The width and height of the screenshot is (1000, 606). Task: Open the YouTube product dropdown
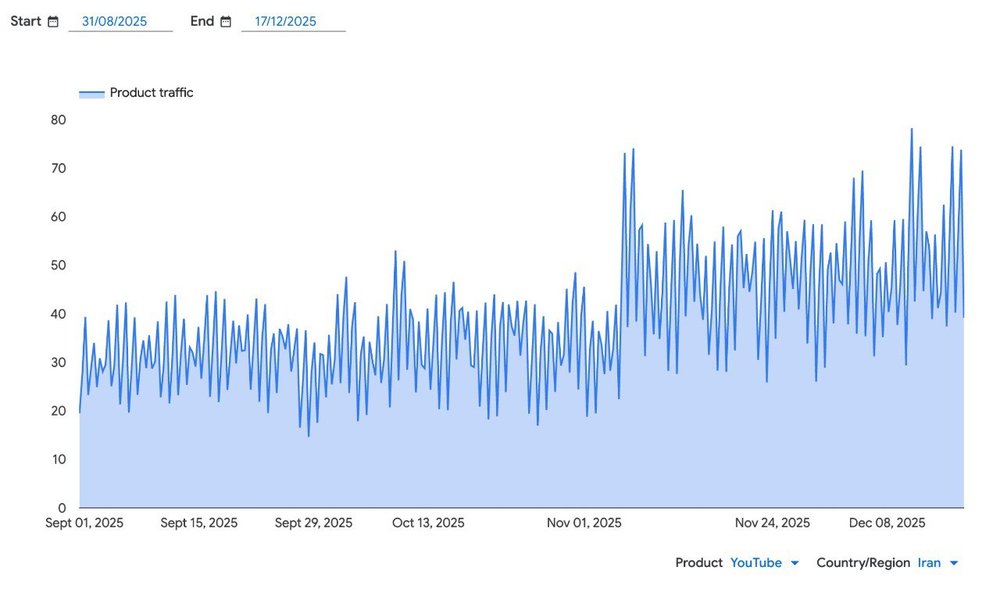click(756, 563)
